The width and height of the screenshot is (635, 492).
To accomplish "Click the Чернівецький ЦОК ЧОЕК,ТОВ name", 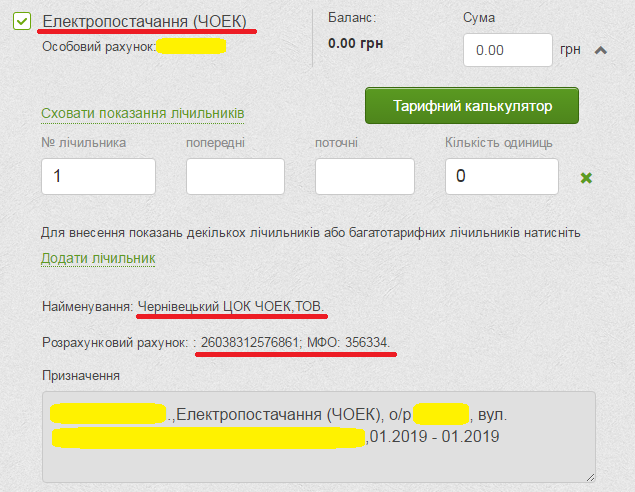I will tap(231, 305).
